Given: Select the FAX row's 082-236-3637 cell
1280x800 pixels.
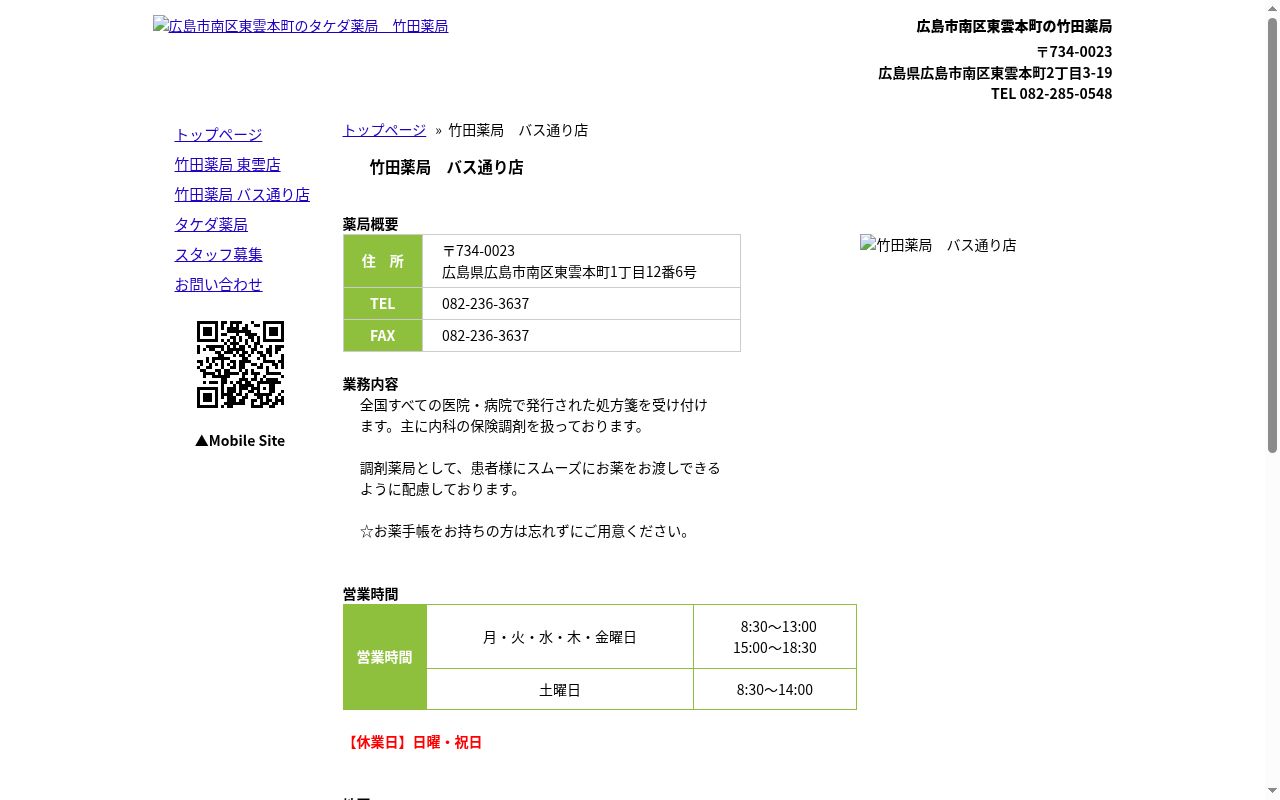Looking at the screenshot, I should coord(581,336).
